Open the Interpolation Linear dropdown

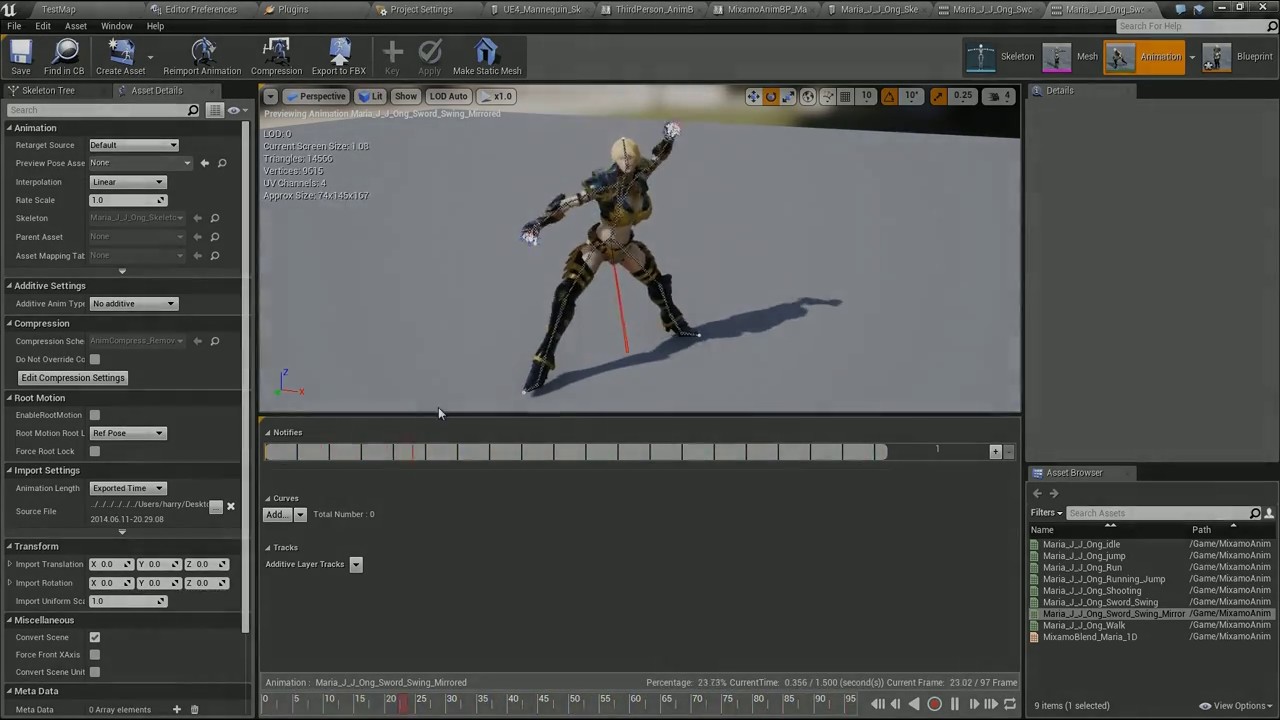[128, 182]
